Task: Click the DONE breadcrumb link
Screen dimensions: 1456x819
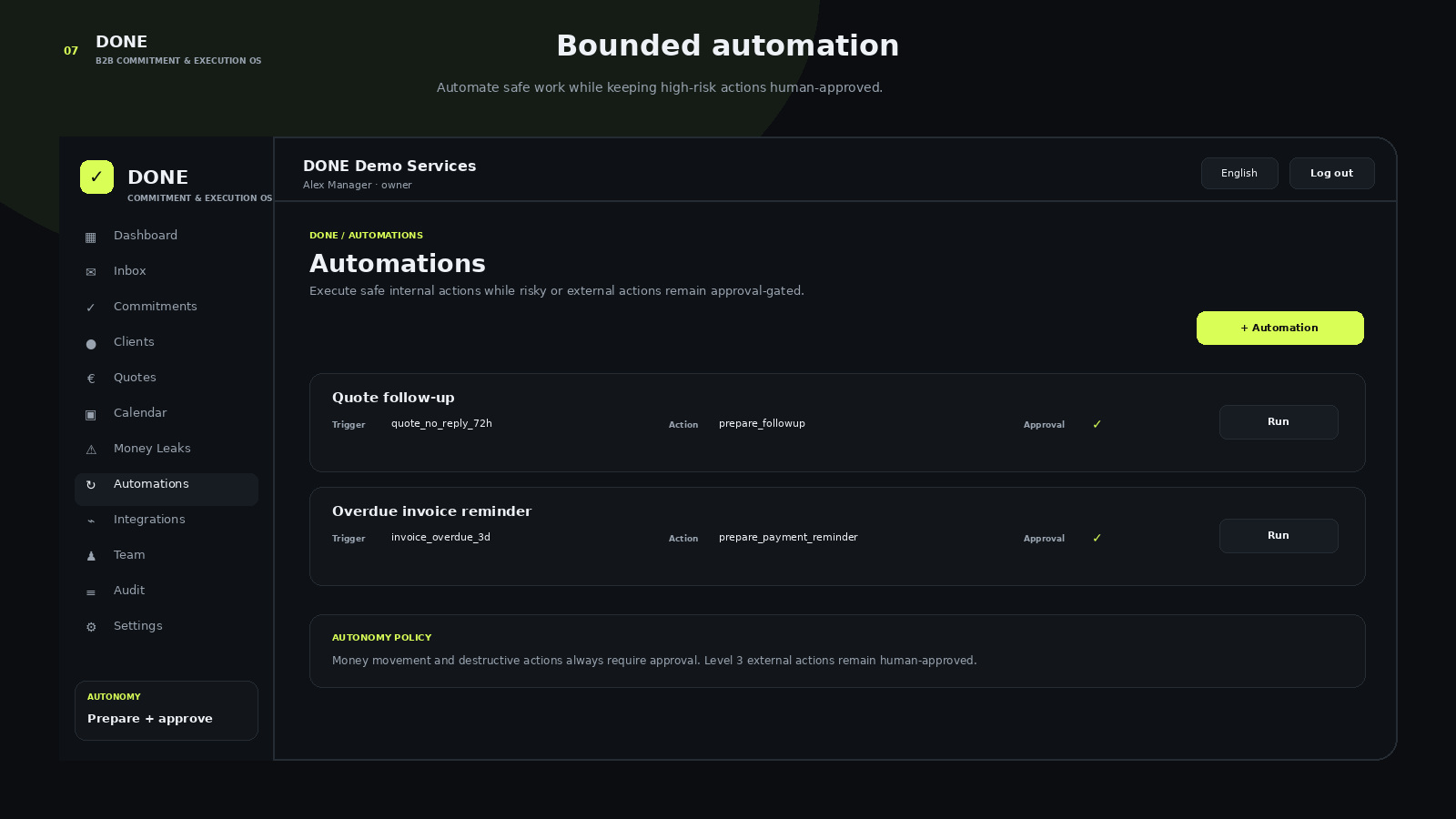Action: point(323,236)
